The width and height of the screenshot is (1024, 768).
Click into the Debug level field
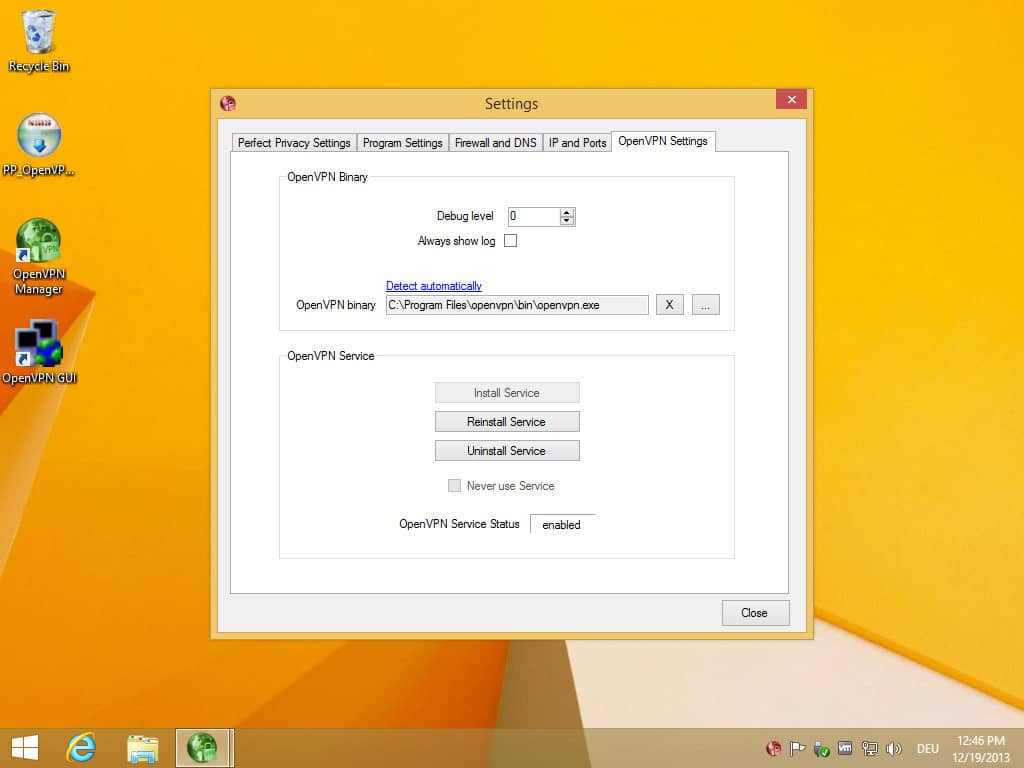click(534, 216)
